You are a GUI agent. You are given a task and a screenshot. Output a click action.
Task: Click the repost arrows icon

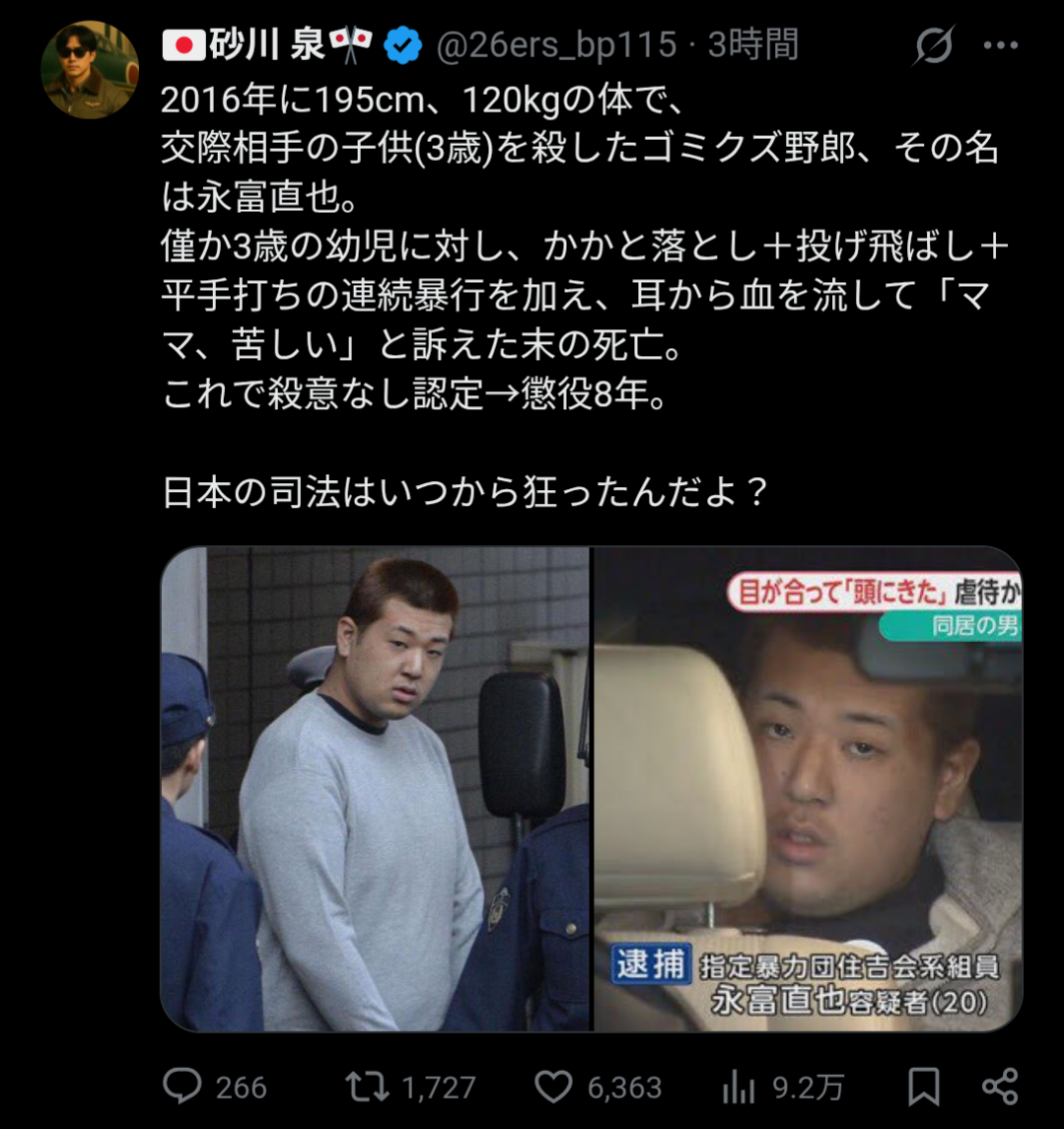pyautogui.click(x=367, y=1087)
